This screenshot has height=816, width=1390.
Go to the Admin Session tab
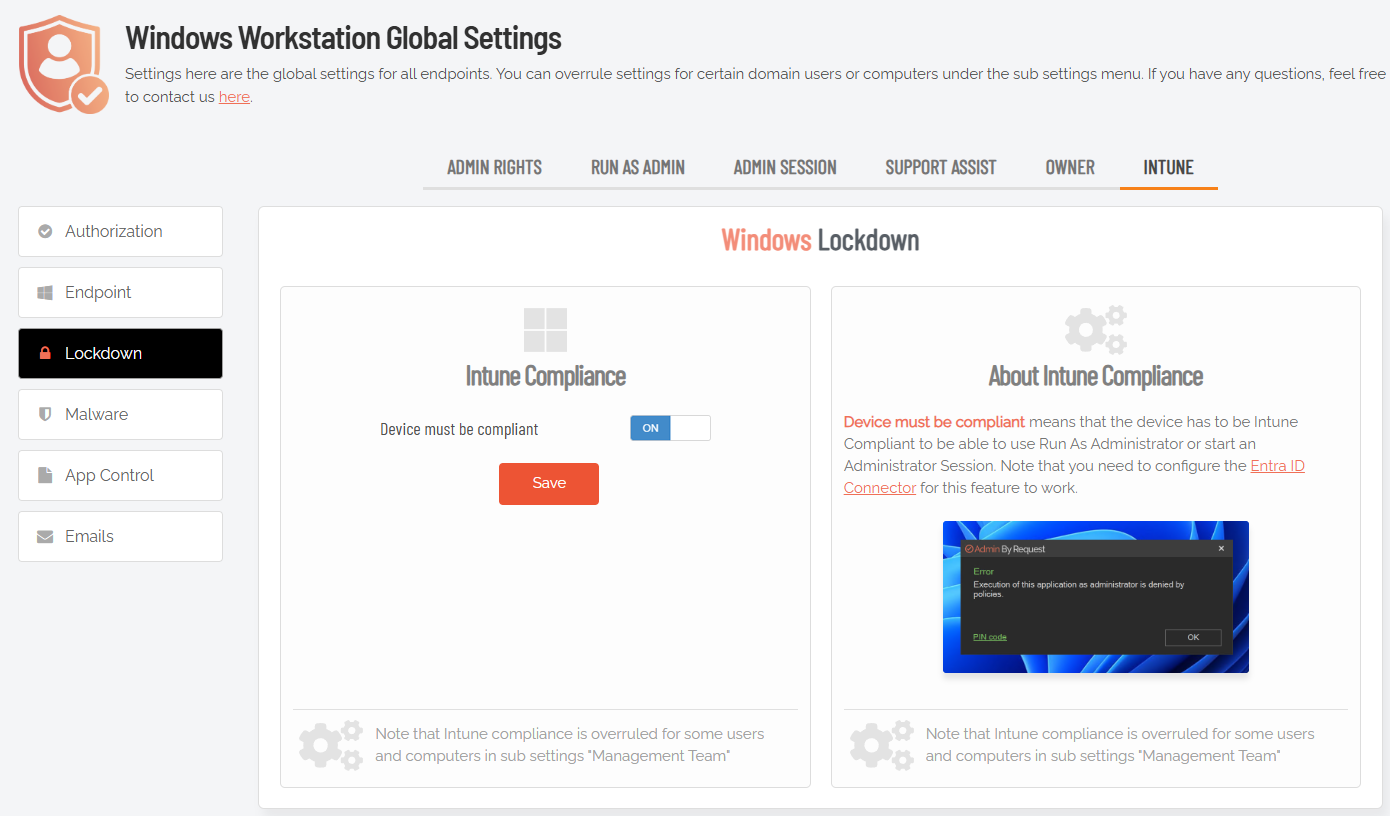[785, 168]
